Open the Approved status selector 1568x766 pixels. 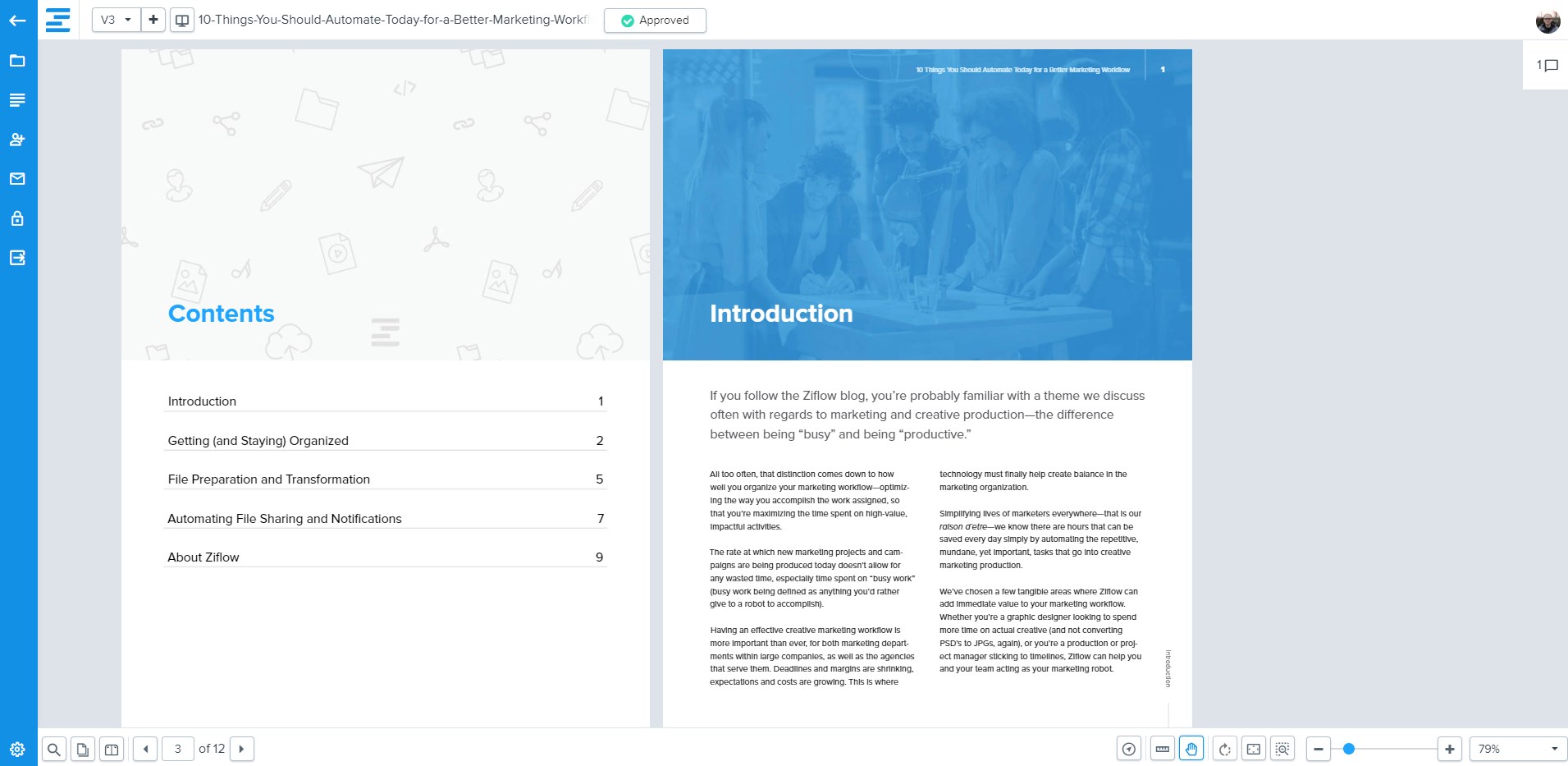(x=655, y=21)
